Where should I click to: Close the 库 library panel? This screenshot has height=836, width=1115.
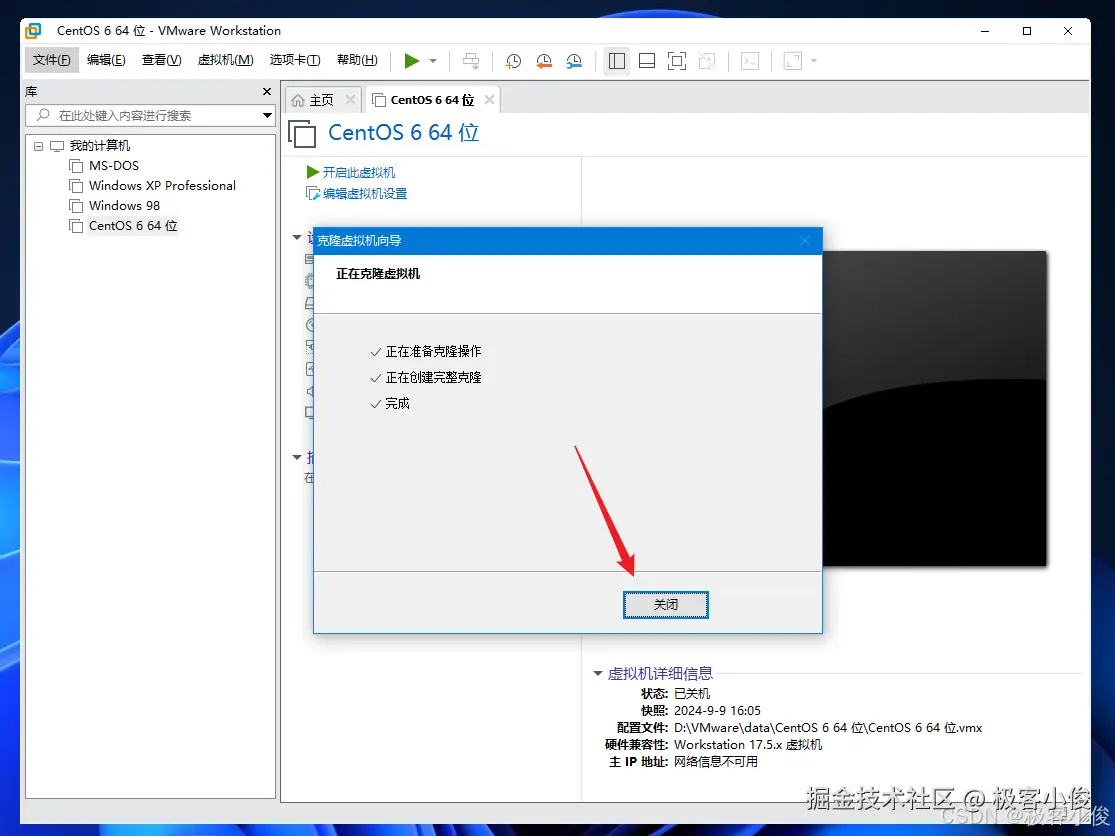click(267, 92)
